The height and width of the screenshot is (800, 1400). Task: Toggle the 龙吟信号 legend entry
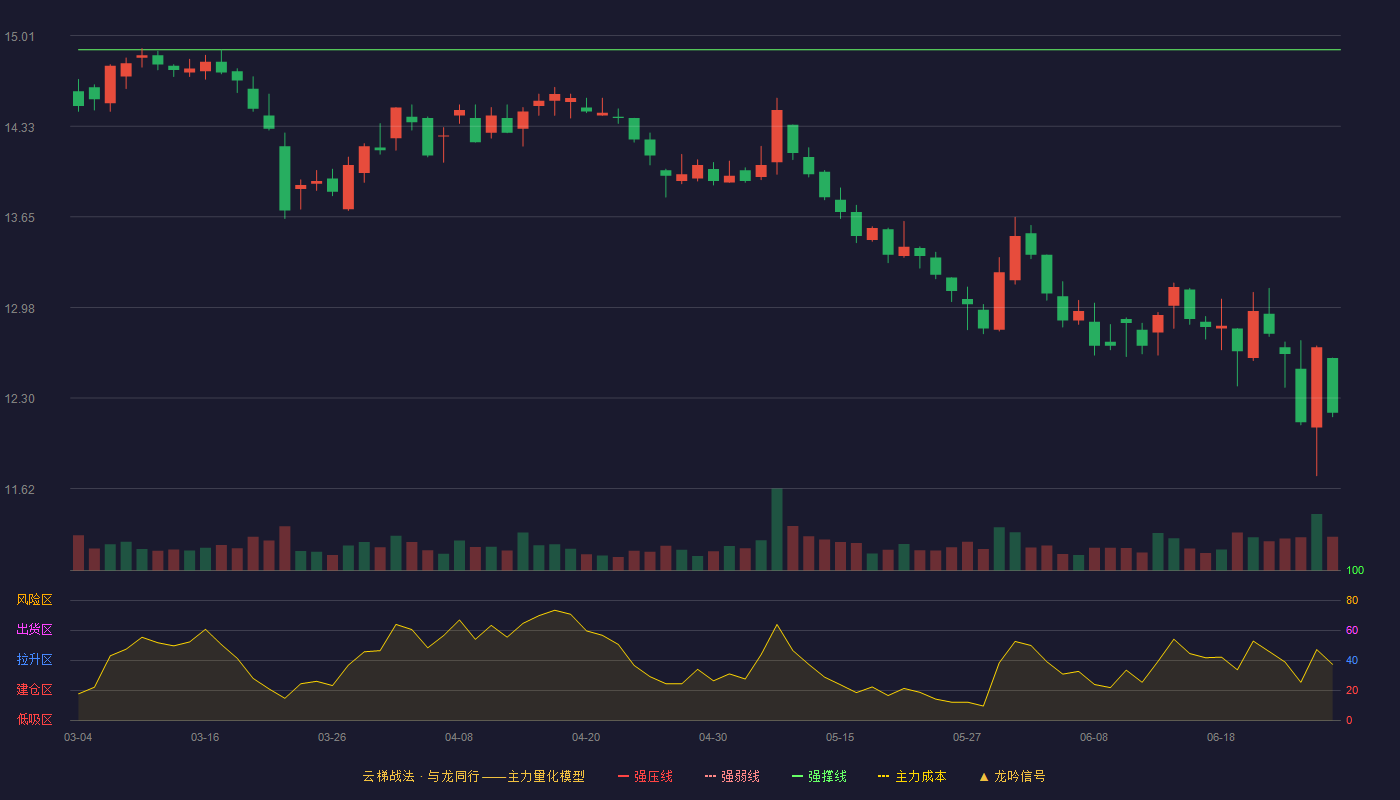click(1011, 776)
